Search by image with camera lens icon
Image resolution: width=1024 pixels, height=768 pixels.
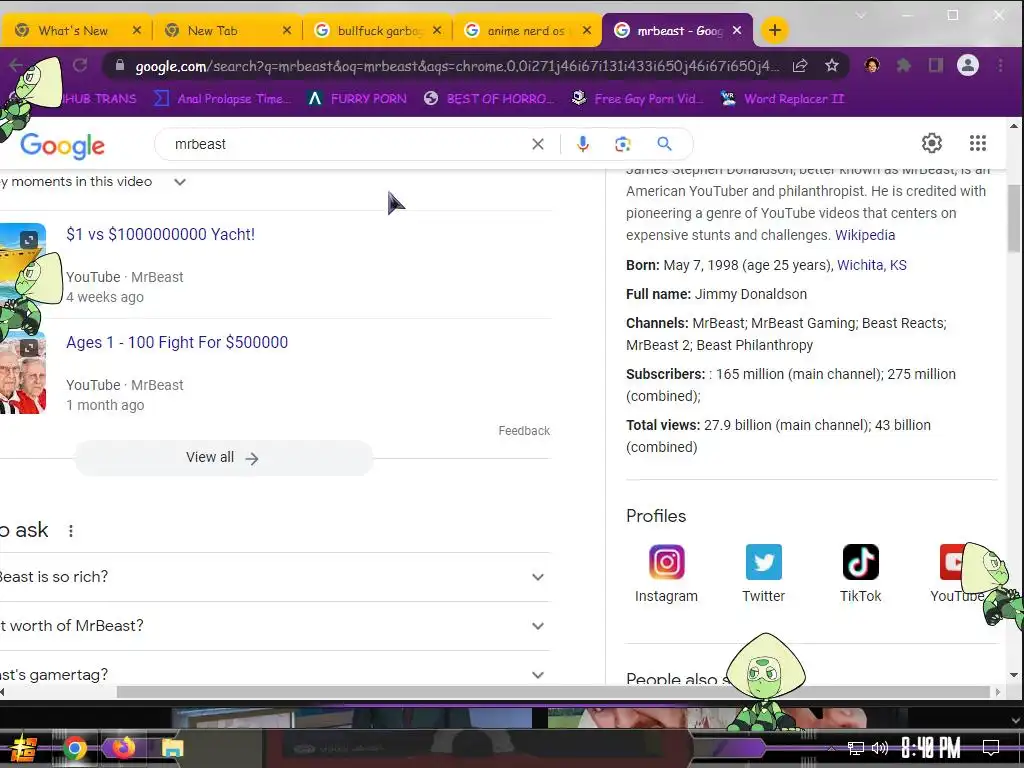point(622,144)
